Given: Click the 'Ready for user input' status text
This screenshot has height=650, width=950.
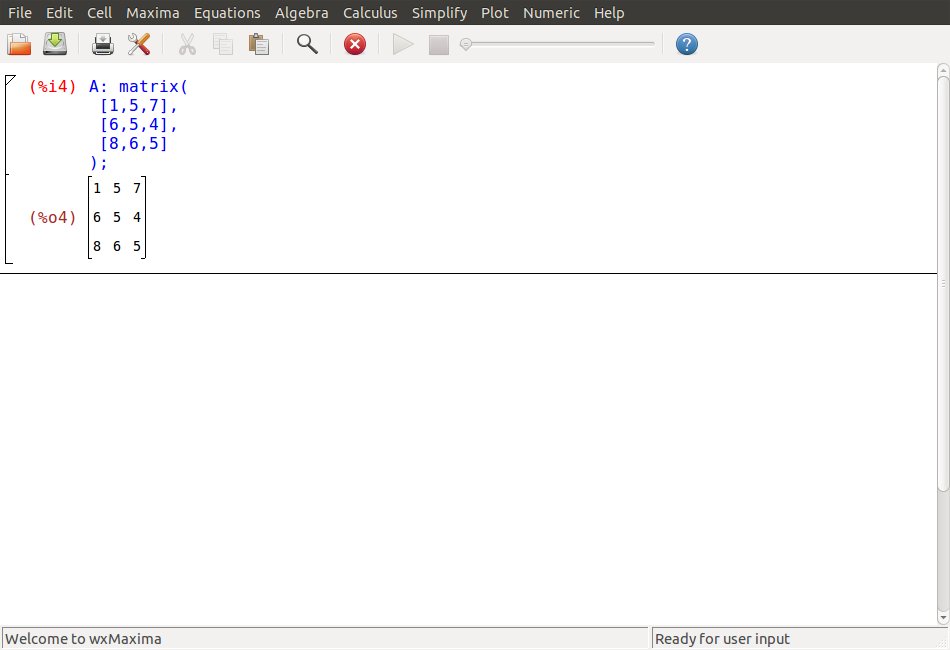Looking at the screenshot, I should click(722, 639).
